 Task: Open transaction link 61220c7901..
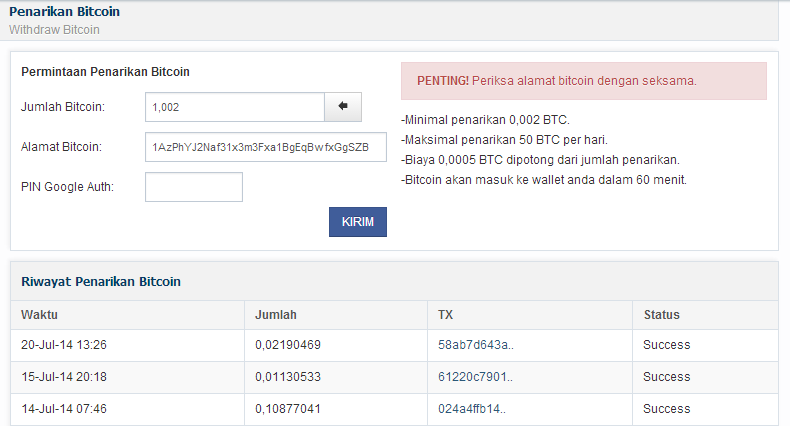475,377
